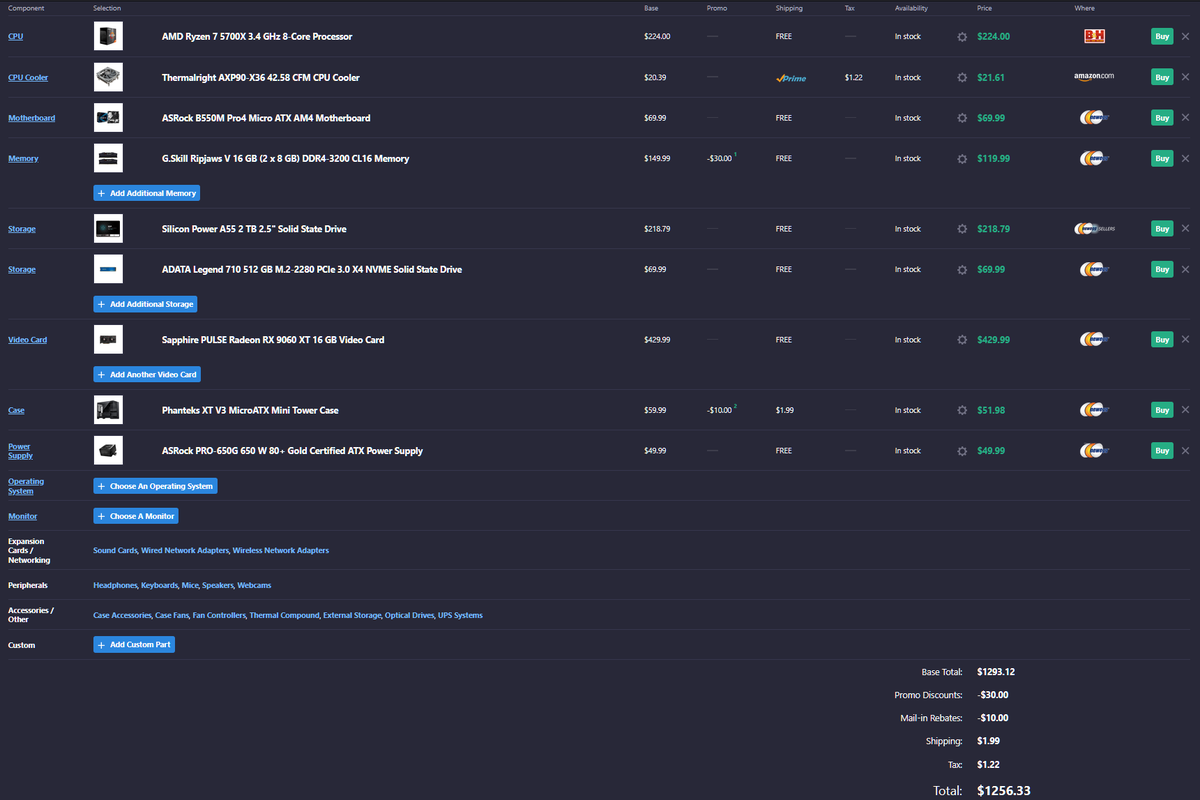Click the $1256.33 total amount
Screen dimensions: 1200x800
coord(1003,790)
